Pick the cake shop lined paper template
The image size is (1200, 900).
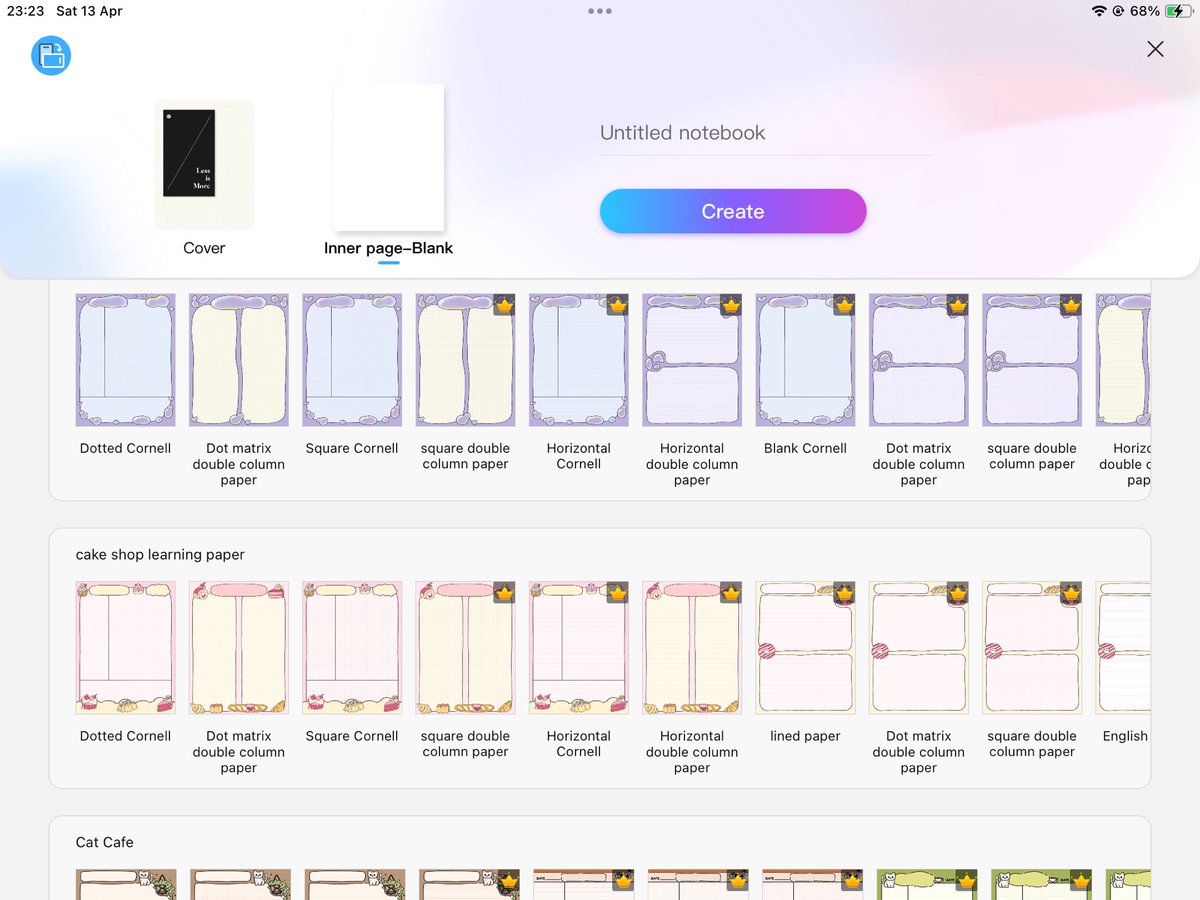806,648
